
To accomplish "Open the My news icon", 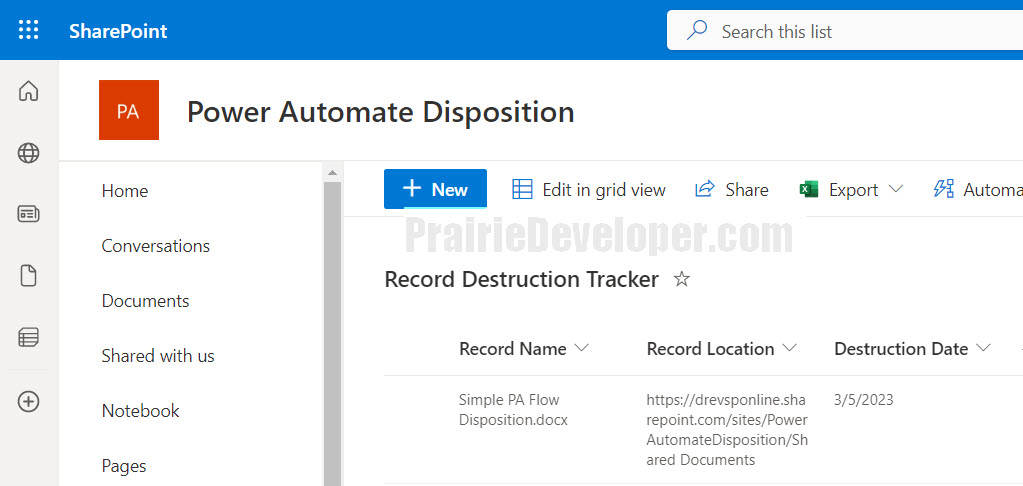I will [x=28, y=214].
